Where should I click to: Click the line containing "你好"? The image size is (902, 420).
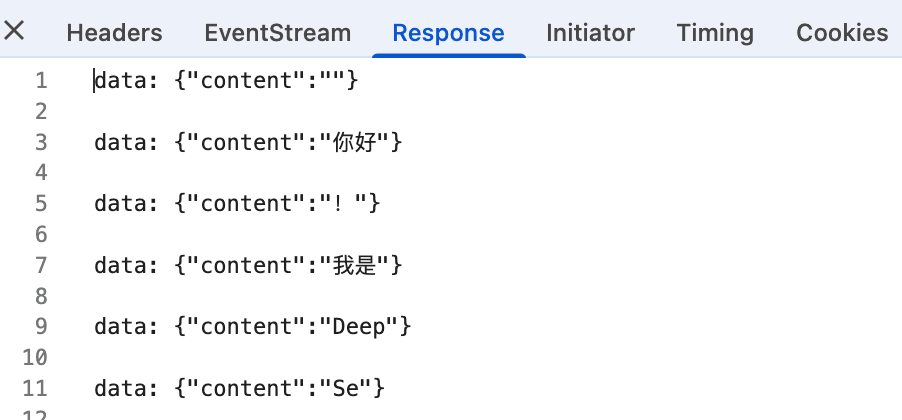[x=248, y=143]
